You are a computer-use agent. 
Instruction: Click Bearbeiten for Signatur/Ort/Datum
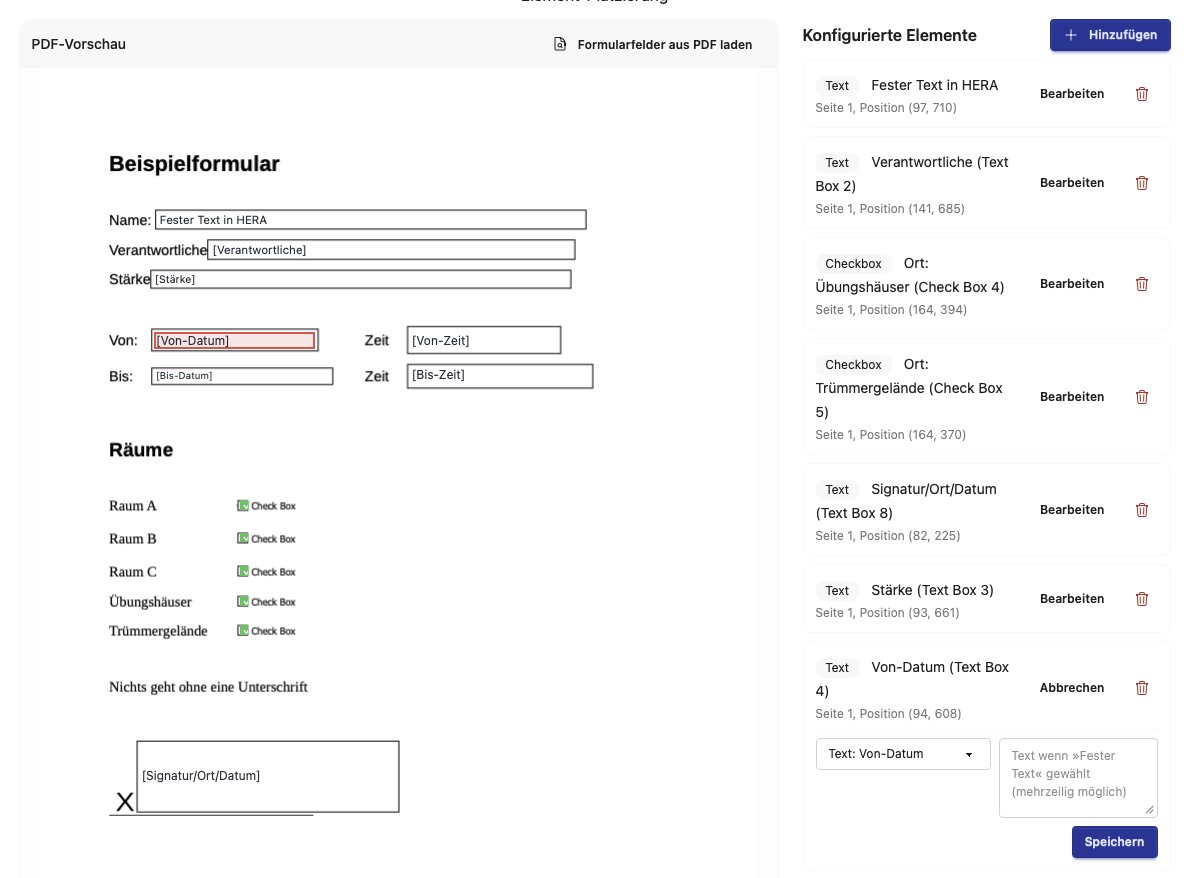(1072, 510)
